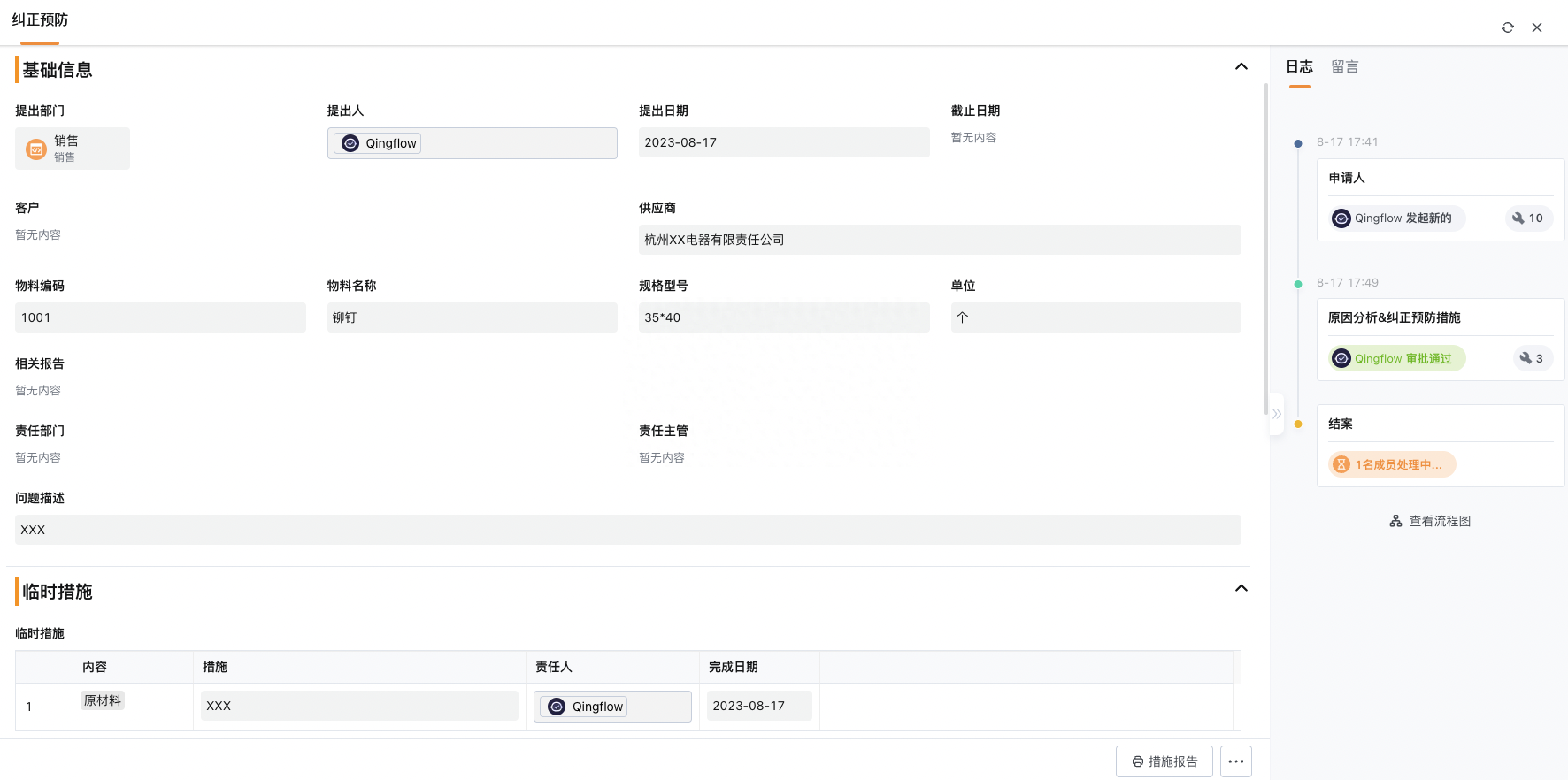The image size is (1568, 780).
Task: Click the 8-17 17:49 timeline marker dot
Action: click(x=1298, y=284)
